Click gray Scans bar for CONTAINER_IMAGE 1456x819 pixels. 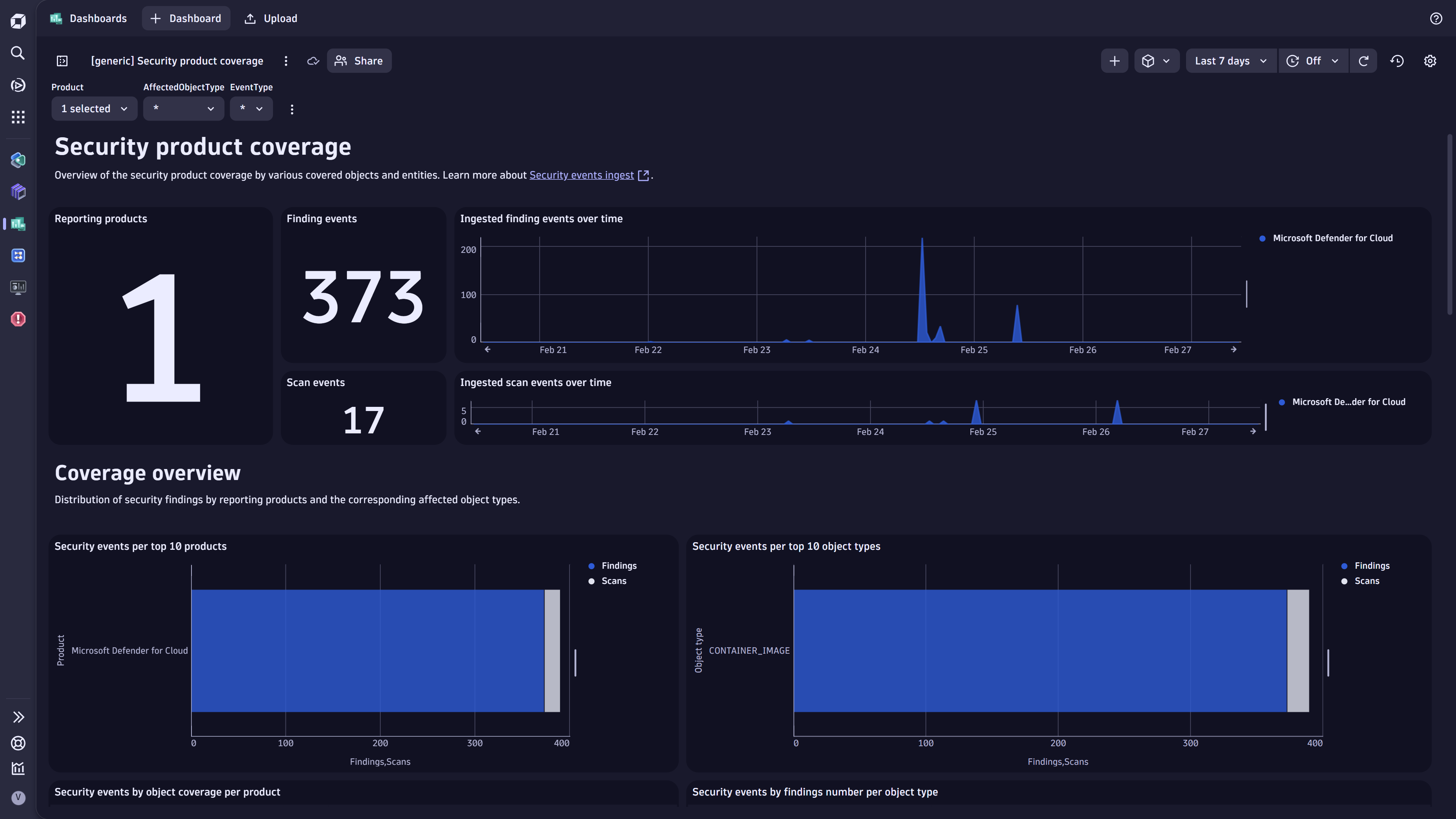click(1298, 651)
